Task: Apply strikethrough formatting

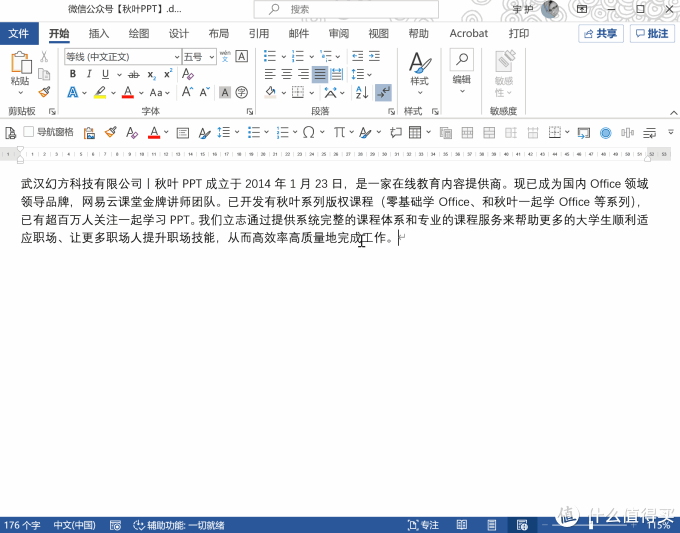Action: click(x=134, y=75)
